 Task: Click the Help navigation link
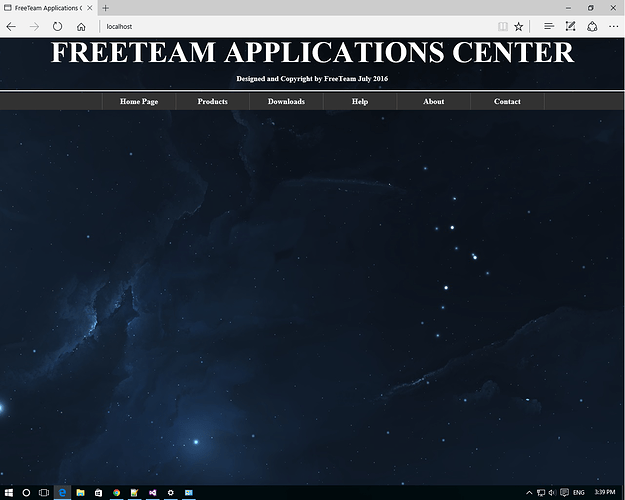[x=360, y=101]
